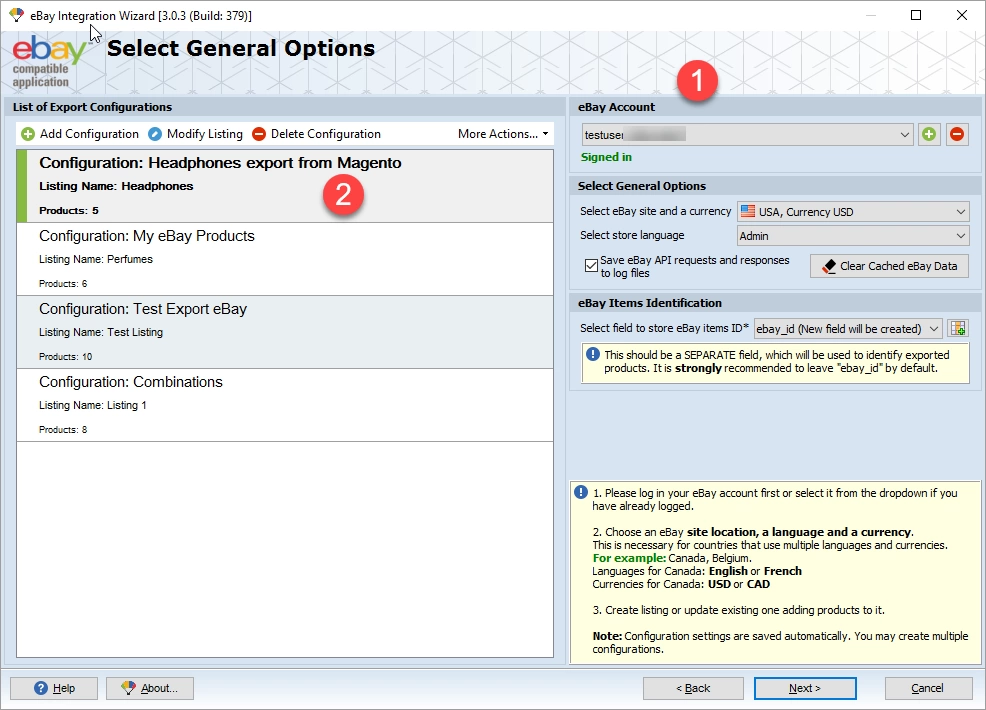Go back with the Back button

coord(693,688)
